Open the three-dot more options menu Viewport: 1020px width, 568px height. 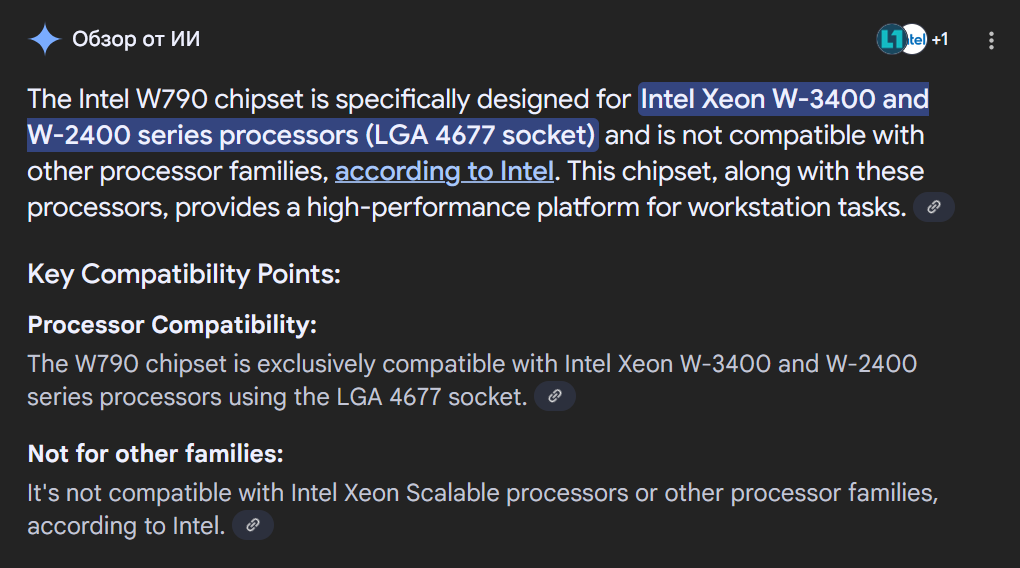[991, 40]
